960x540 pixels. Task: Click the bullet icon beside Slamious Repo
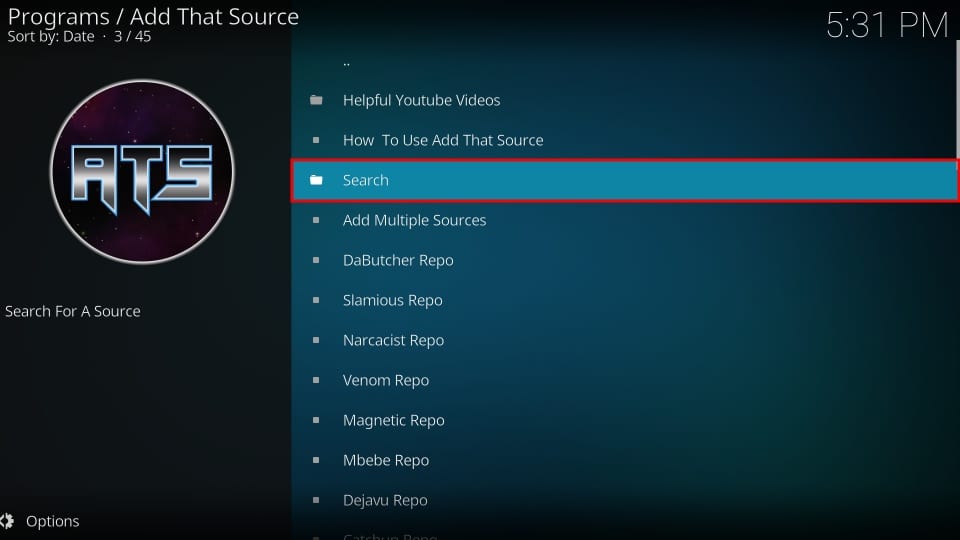click(316, 300)
